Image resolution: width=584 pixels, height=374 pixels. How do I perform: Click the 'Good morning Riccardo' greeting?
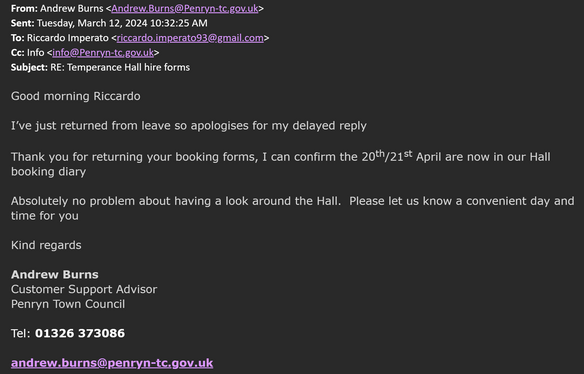point(76,96)
